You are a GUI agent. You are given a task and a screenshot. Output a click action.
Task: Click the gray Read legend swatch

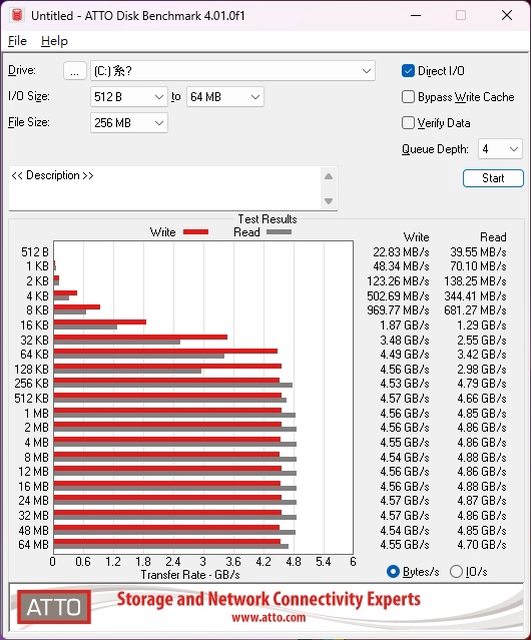[279, 232]
